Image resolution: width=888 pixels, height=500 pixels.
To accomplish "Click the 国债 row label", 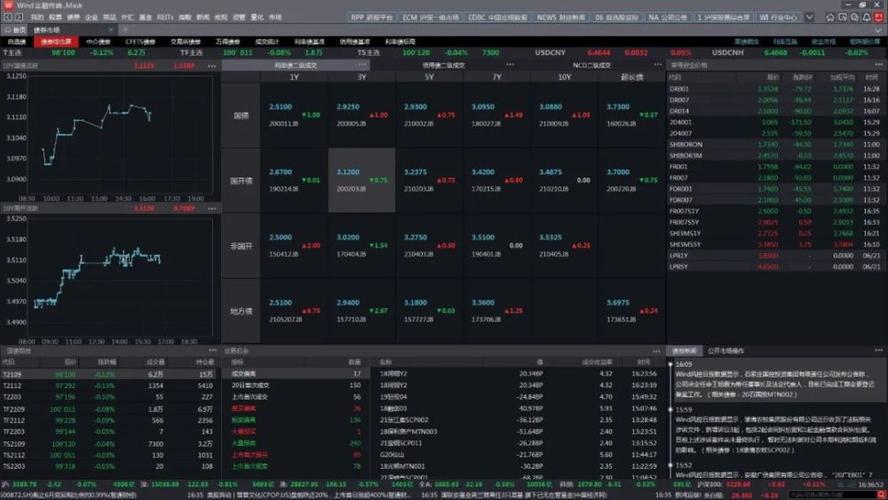I will 240,115.
